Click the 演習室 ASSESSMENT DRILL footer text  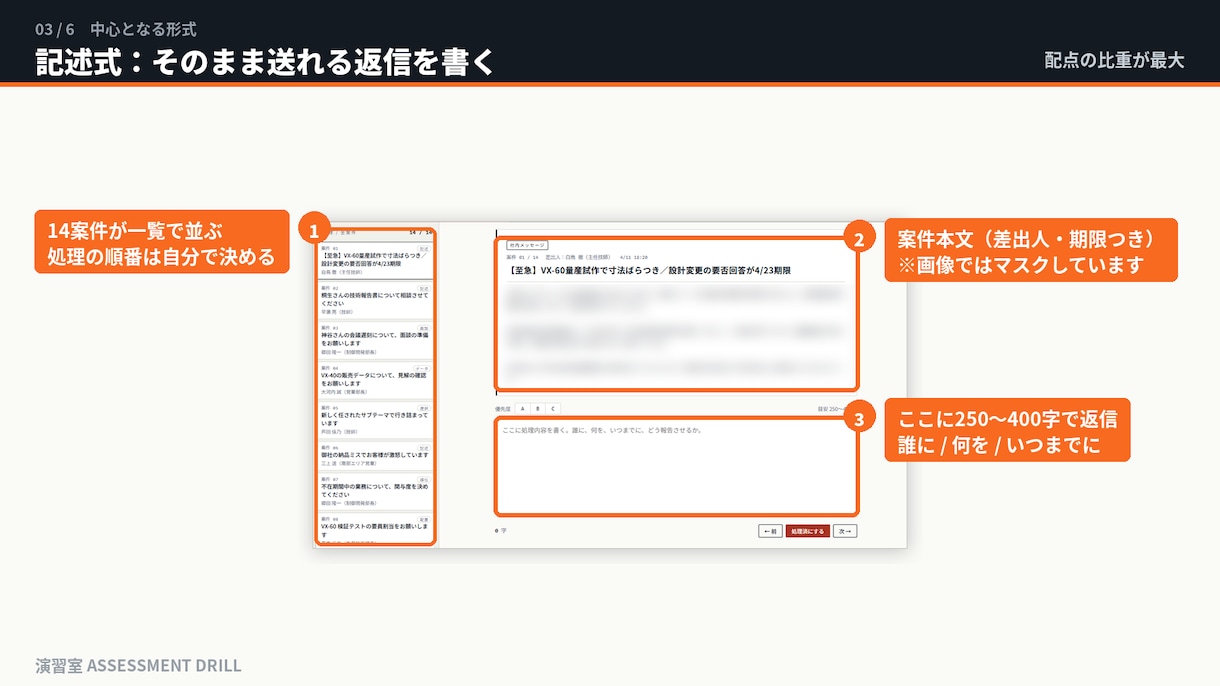[138, 665]
